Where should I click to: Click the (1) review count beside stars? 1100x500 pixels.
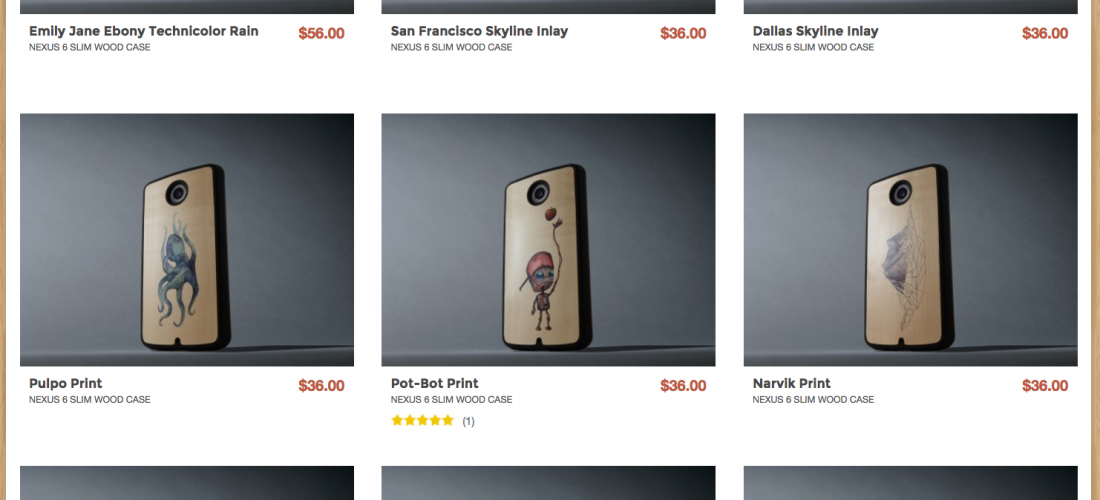coord(468,421)
